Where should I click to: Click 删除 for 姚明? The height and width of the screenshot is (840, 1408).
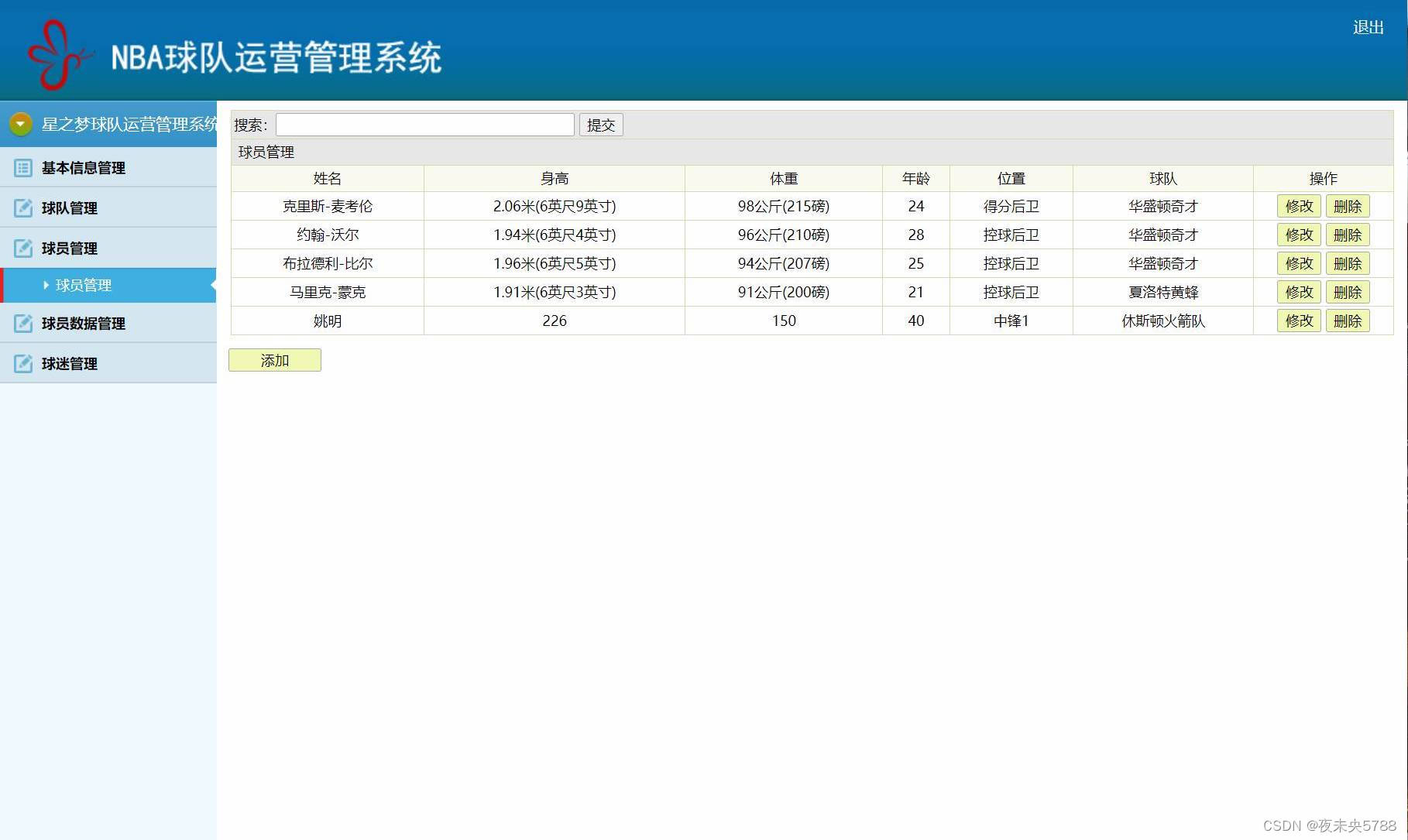(1348, 321)
